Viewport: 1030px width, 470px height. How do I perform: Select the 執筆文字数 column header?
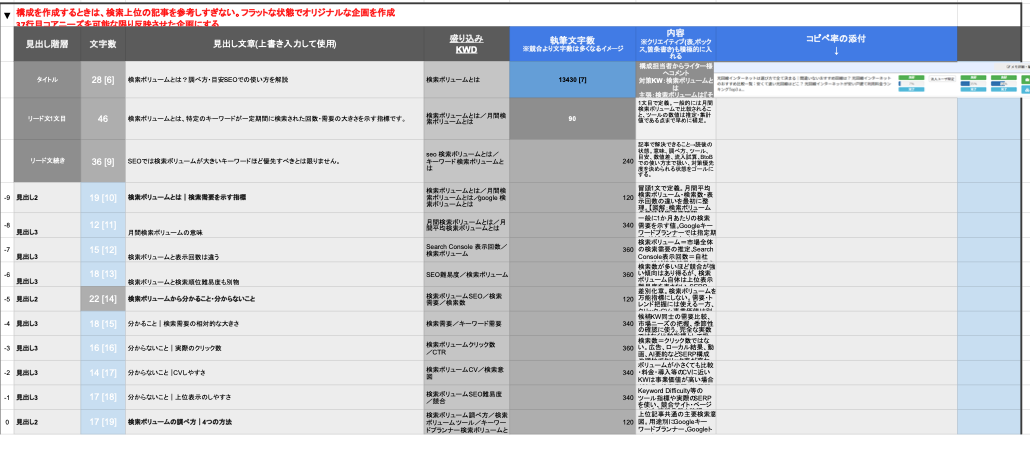click(572, 44)
